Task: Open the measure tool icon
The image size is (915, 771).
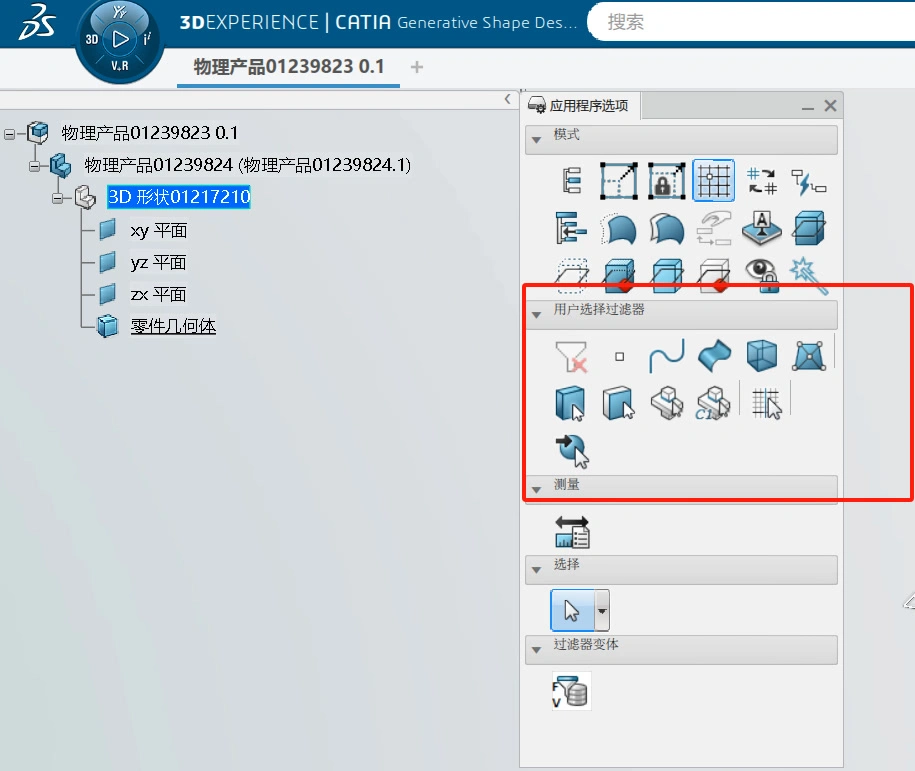Action: point(572,532)
